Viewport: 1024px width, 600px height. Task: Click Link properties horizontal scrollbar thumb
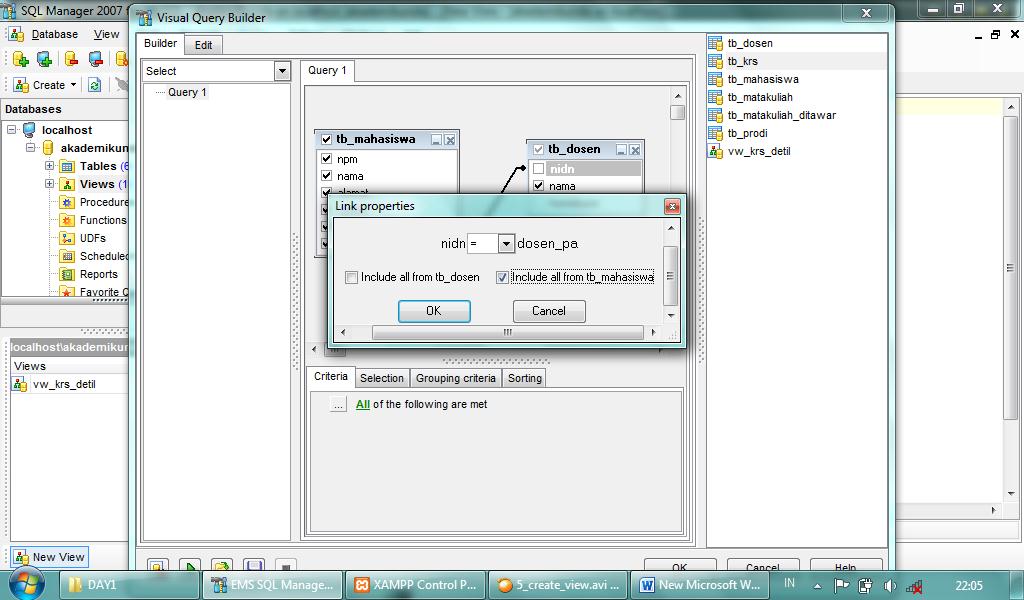[x=507, y=333]
